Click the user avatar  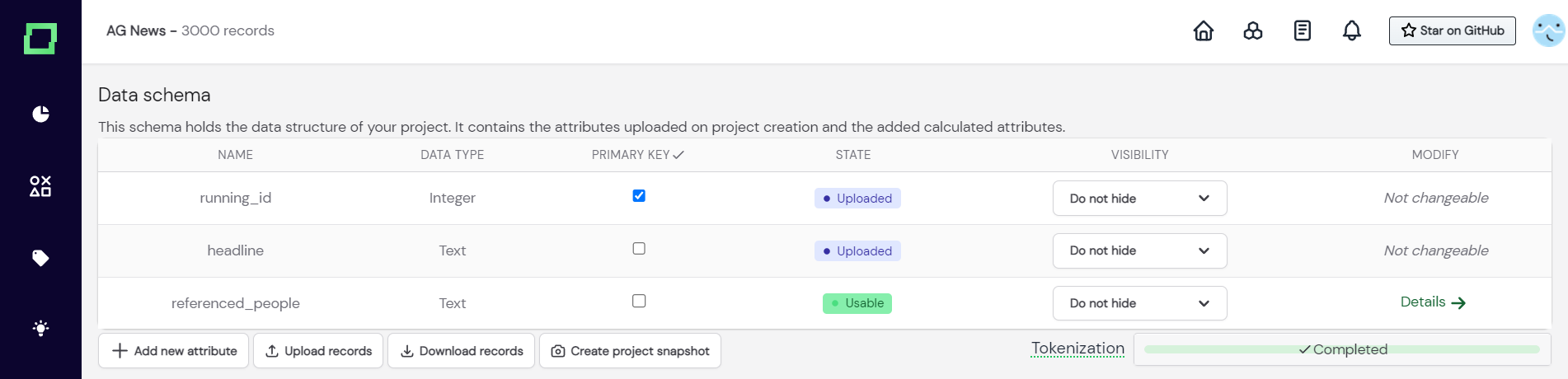coord(1548,30)
